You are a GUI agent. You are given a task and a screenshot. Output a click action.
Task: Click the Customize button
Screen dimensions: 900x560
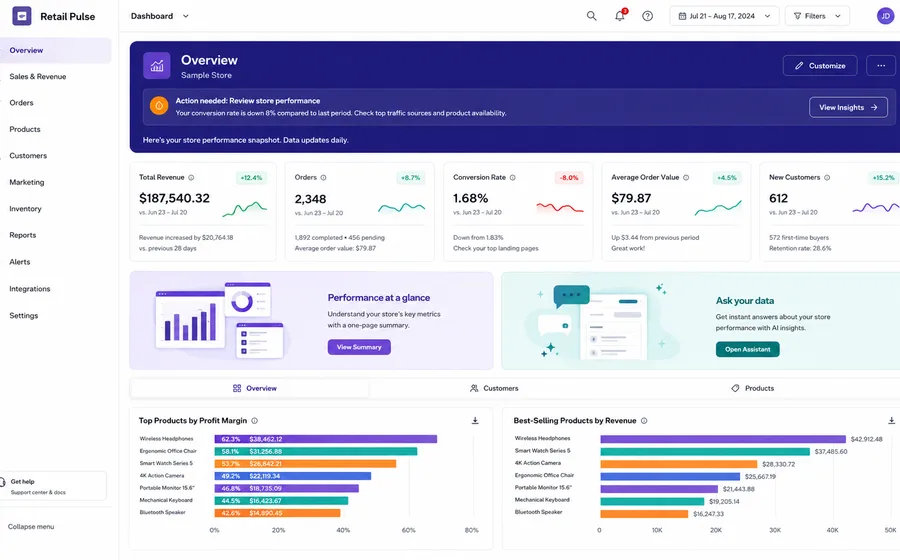(820, 65)
